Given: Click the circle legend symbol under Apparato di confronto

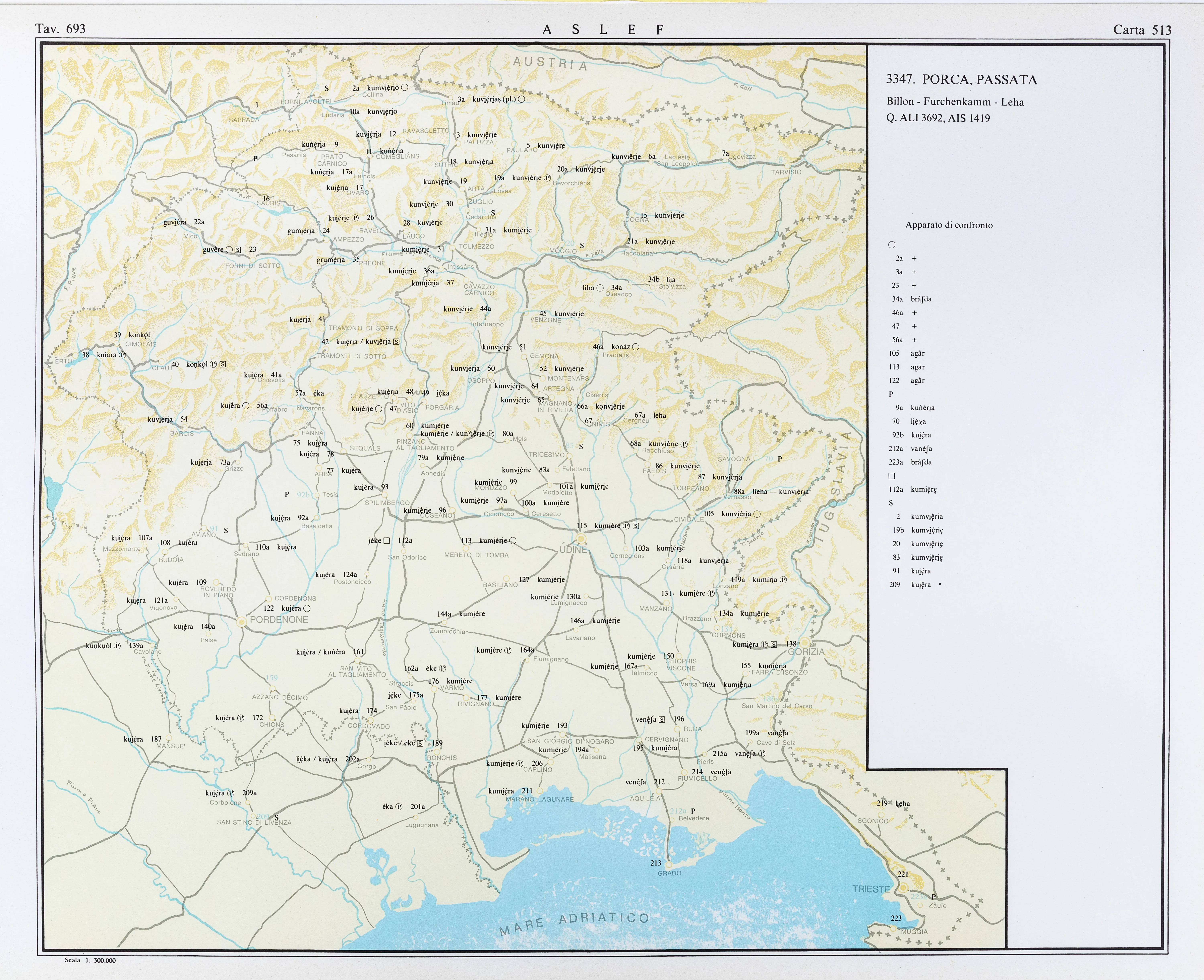Looking at the screenshot, I should pyautogui.click(x=892, y=245).
